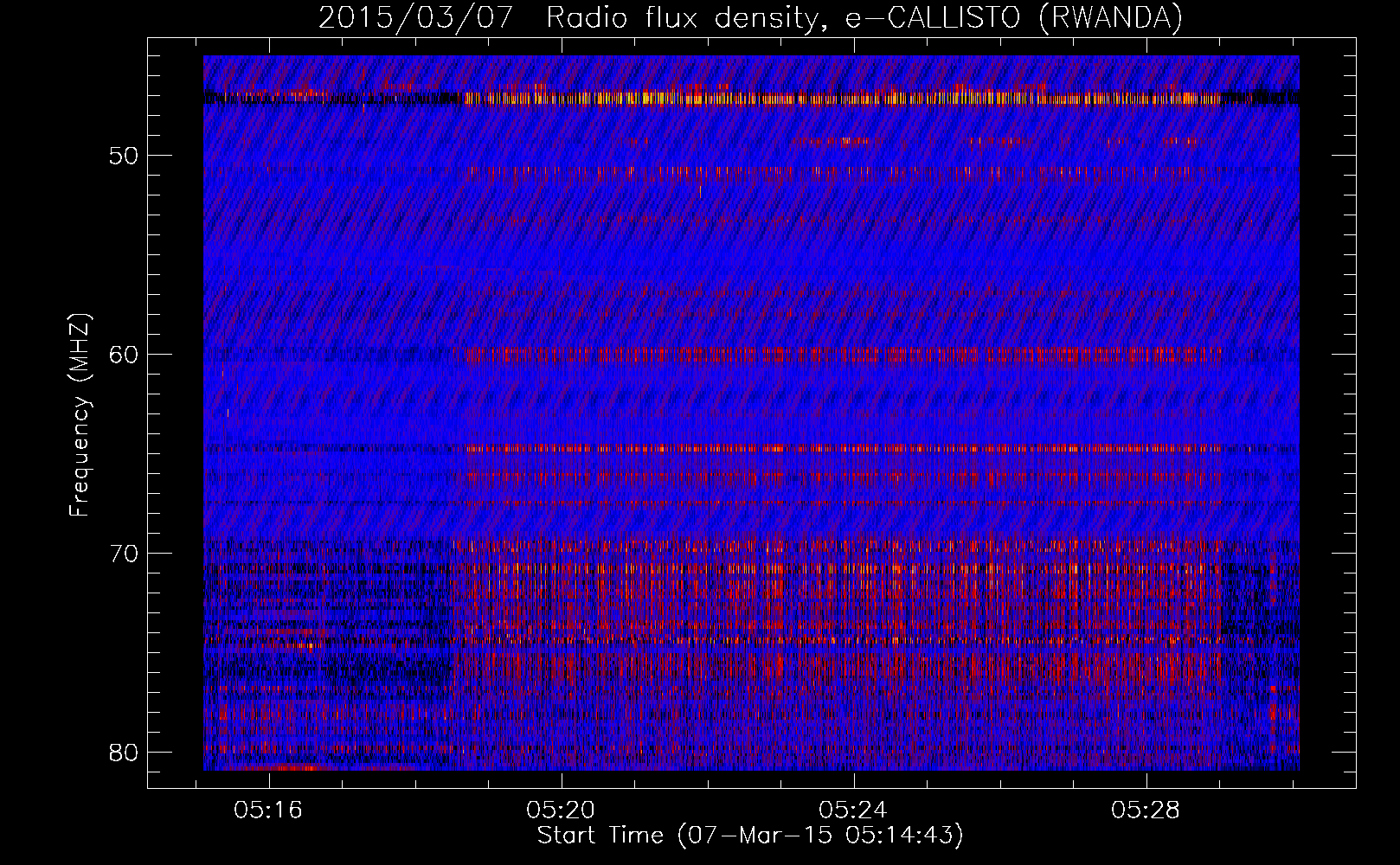Click the 60 MHz frequency tick label

[x=125, y=355]
